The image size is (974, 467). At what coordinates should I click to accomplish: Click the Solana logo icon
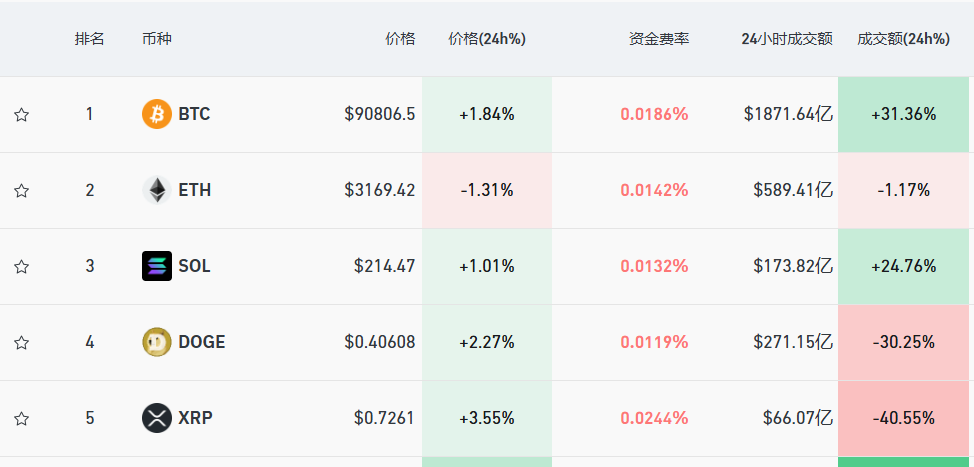point(157,266)
